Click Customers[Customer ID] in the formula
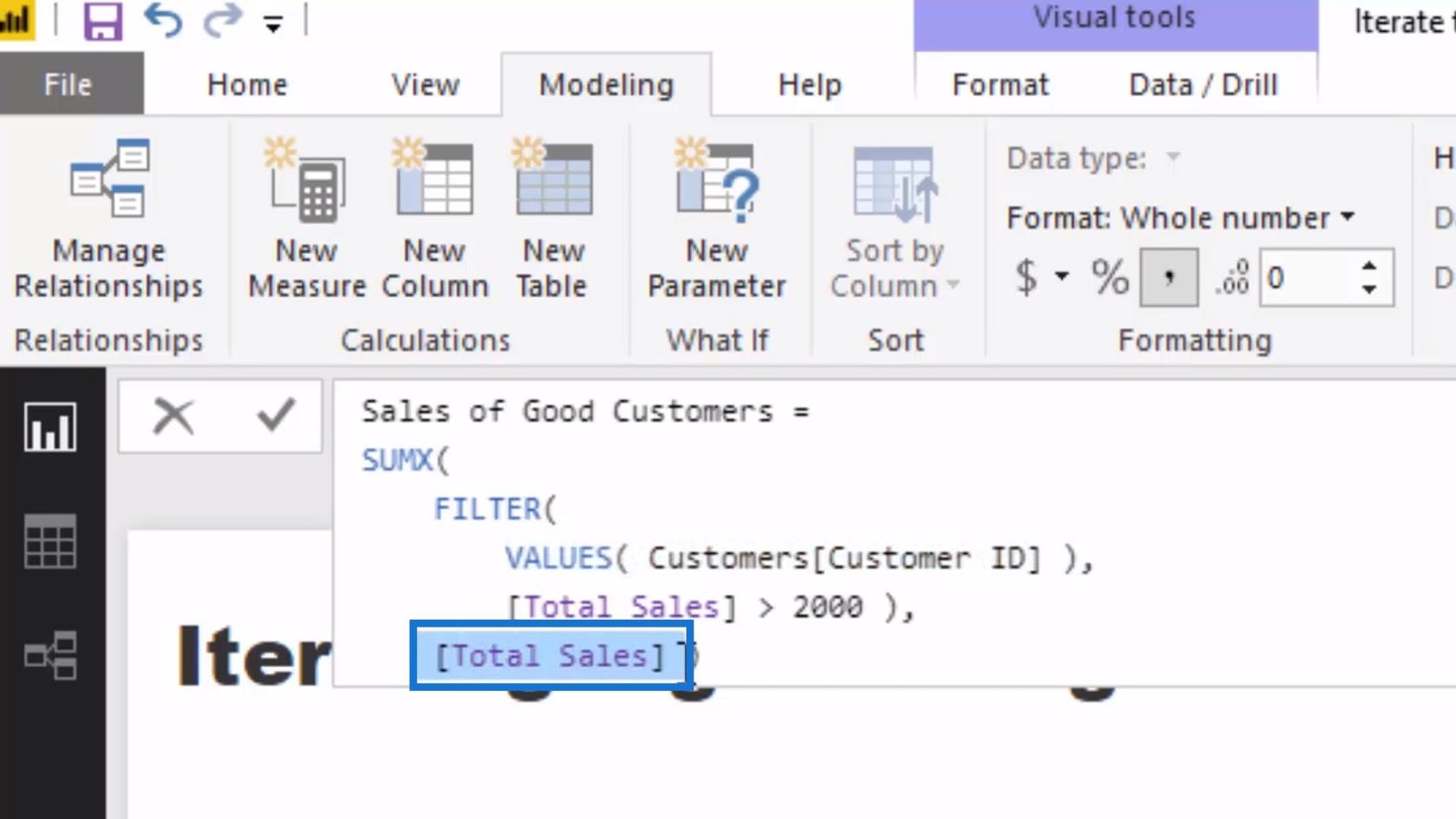Viewport: 1456px width, 819px height. click(x=844, y=557)
